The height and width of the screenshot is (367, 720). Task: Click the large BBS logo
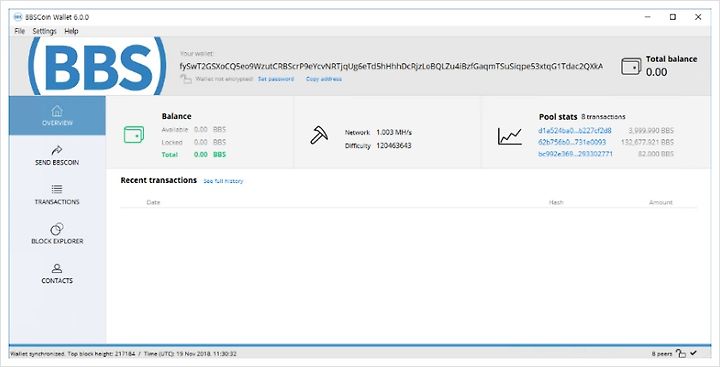click(97, 66)
